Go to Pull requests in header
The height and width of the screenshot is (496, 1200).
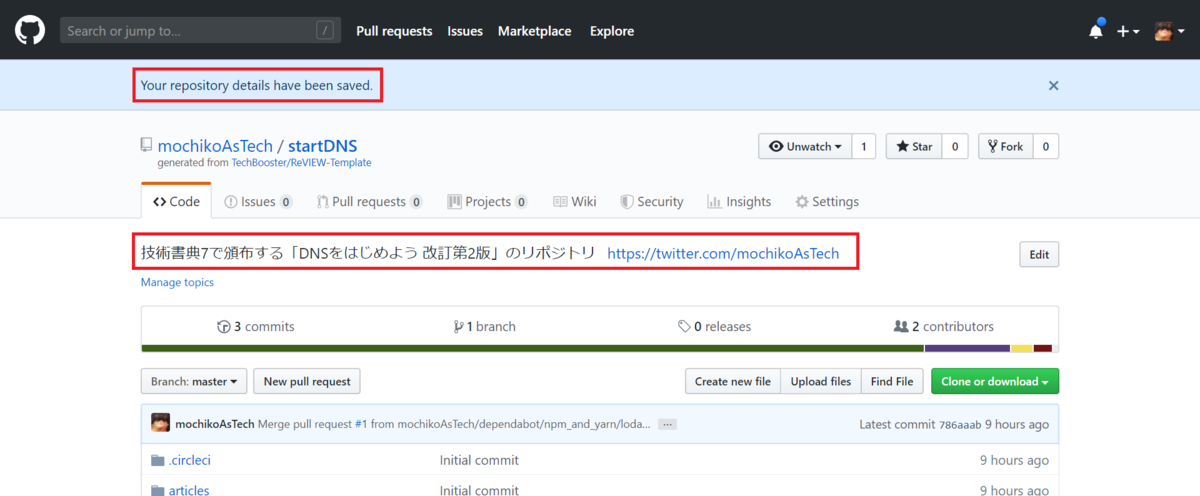coord(394,31)
